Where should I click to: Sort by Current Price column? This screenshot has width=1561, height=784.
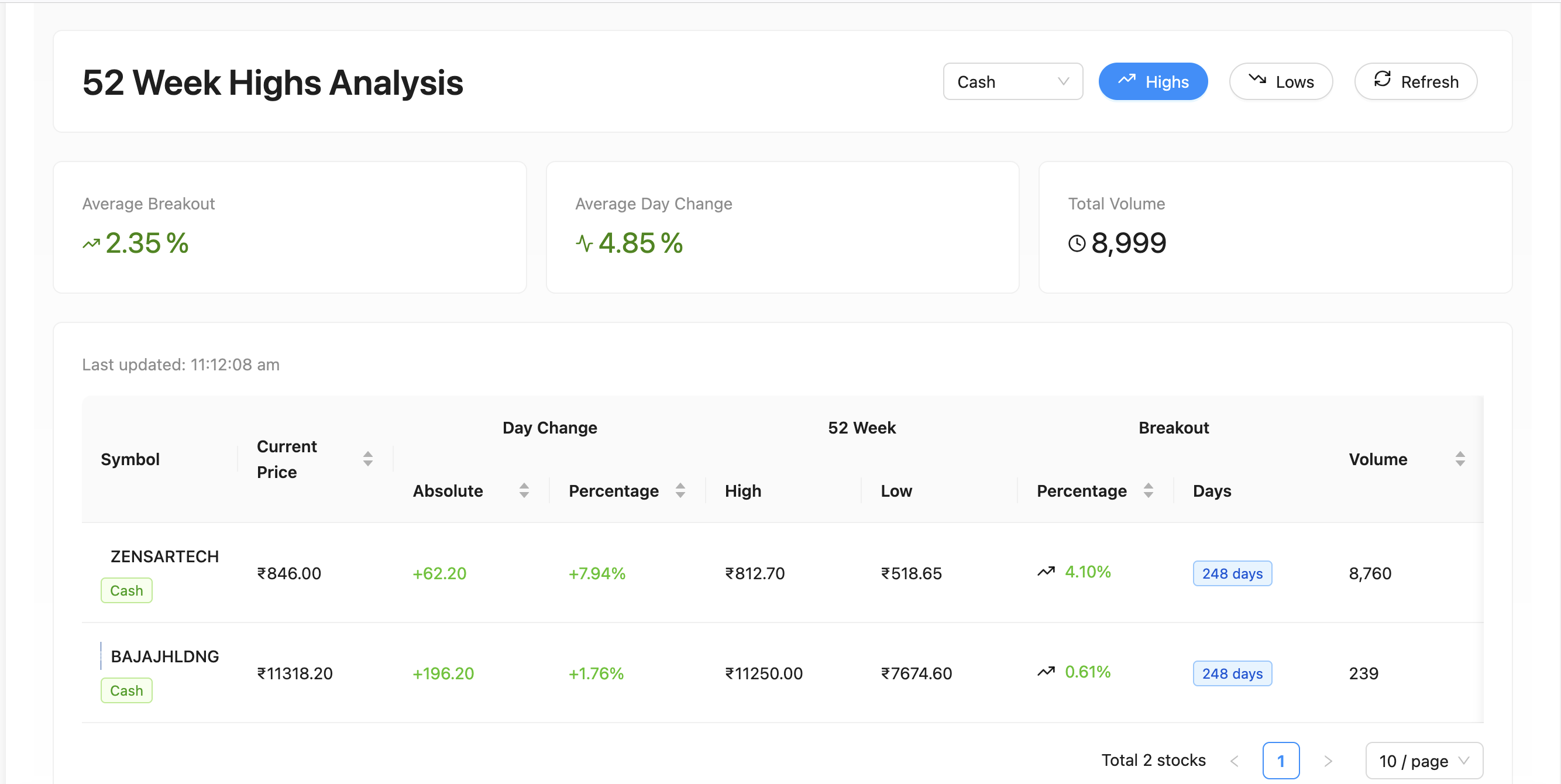coord(368,459)
